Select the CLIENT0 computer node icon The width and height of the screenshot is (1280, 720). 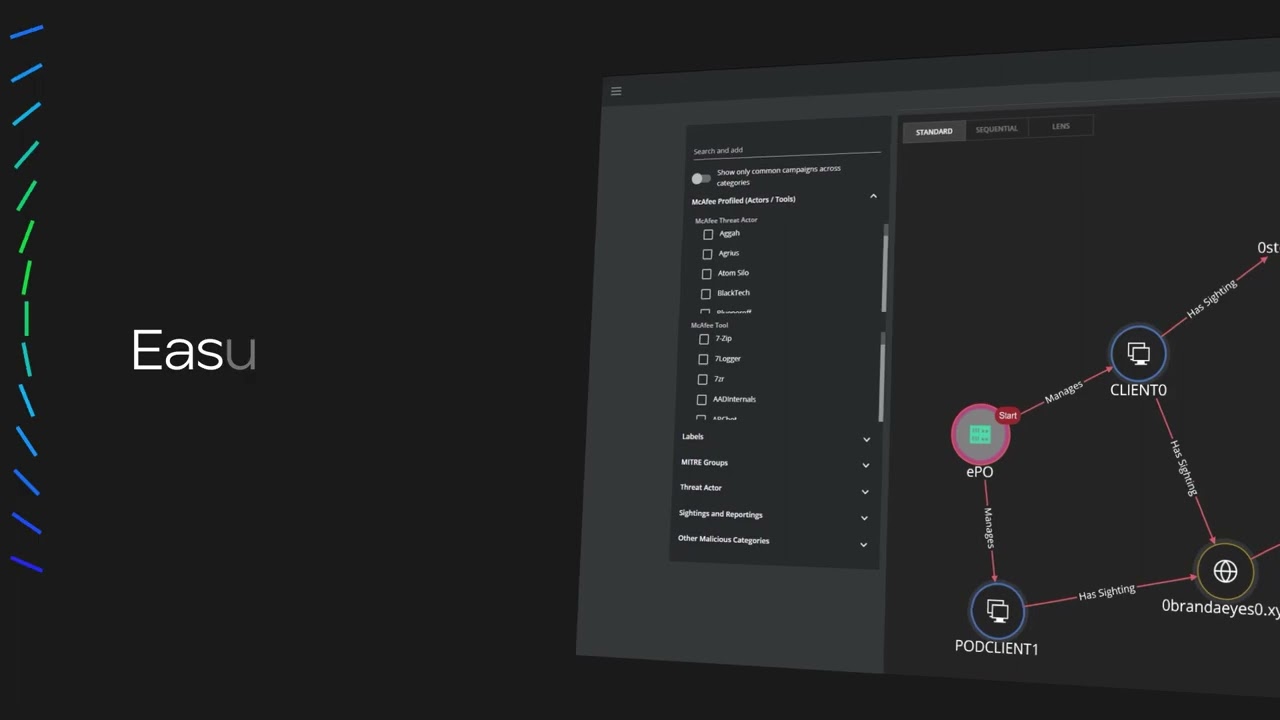[1138, 353]
